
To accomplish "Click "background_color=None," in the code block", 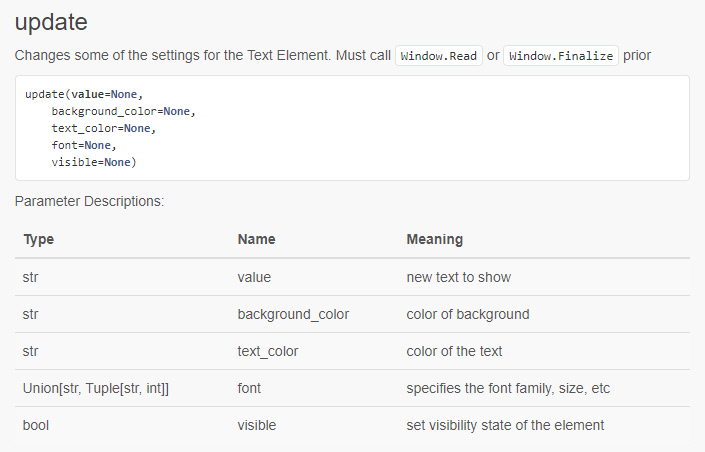I will point(123,111).
